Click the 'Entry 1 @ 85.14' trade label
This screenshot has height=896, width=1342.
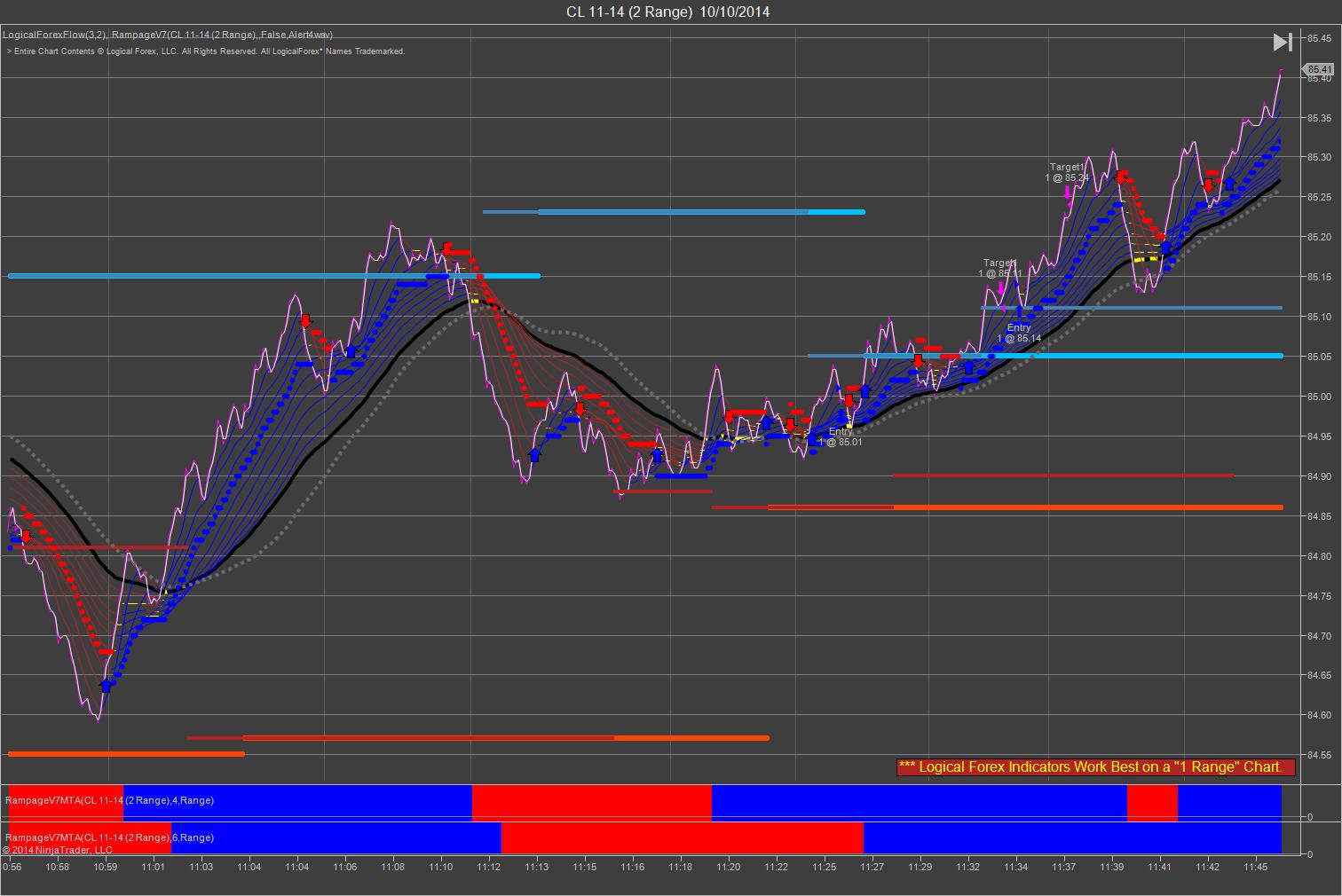(1019, 333)
